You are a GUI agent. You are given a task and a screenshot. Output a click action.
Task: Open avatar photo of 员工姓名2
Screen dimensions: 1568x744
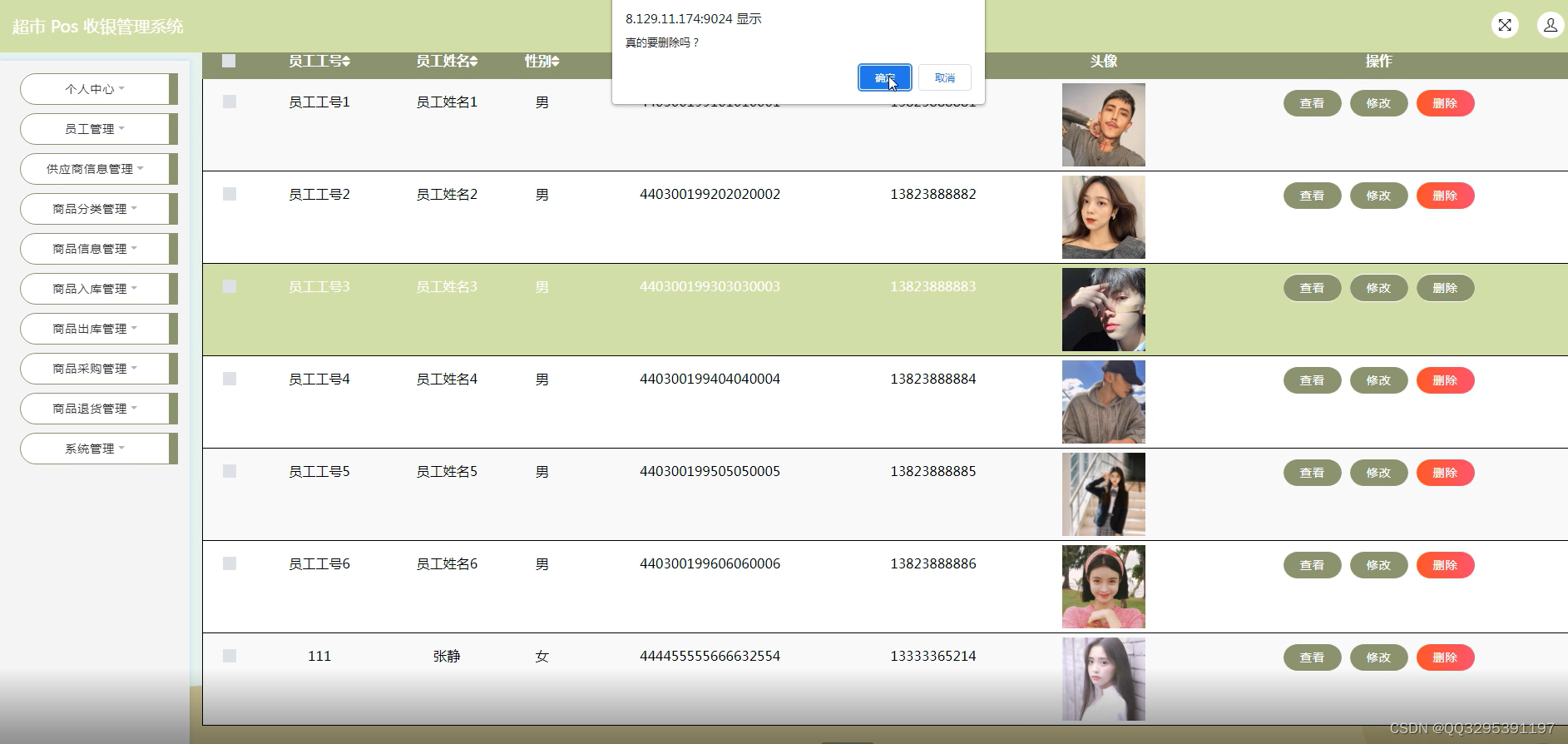pyautogui.click(x=1104, y=217)
